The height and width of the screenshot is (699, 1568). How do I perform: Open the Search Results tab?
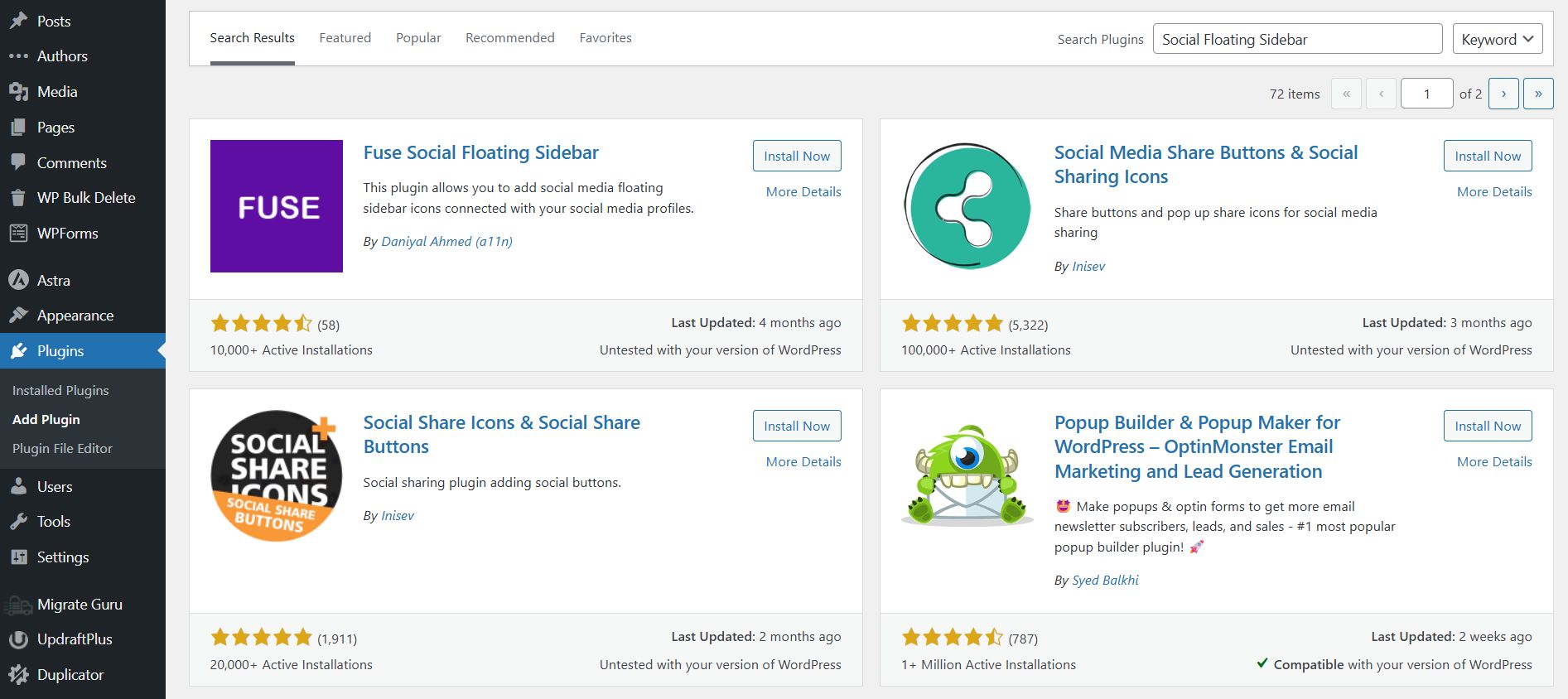click(x=252, y=38)
